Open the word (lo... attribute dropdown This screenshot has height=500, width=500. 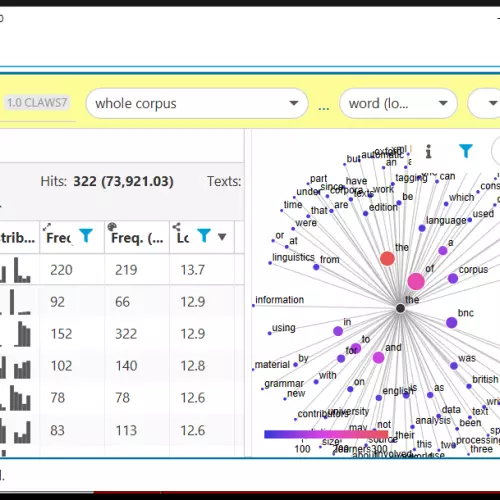click(398, 103)
